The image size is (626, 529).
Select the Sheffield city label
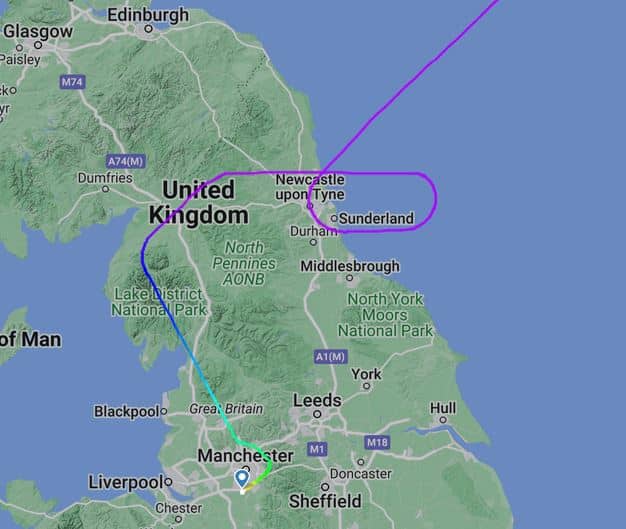click(x=325, y=501)
